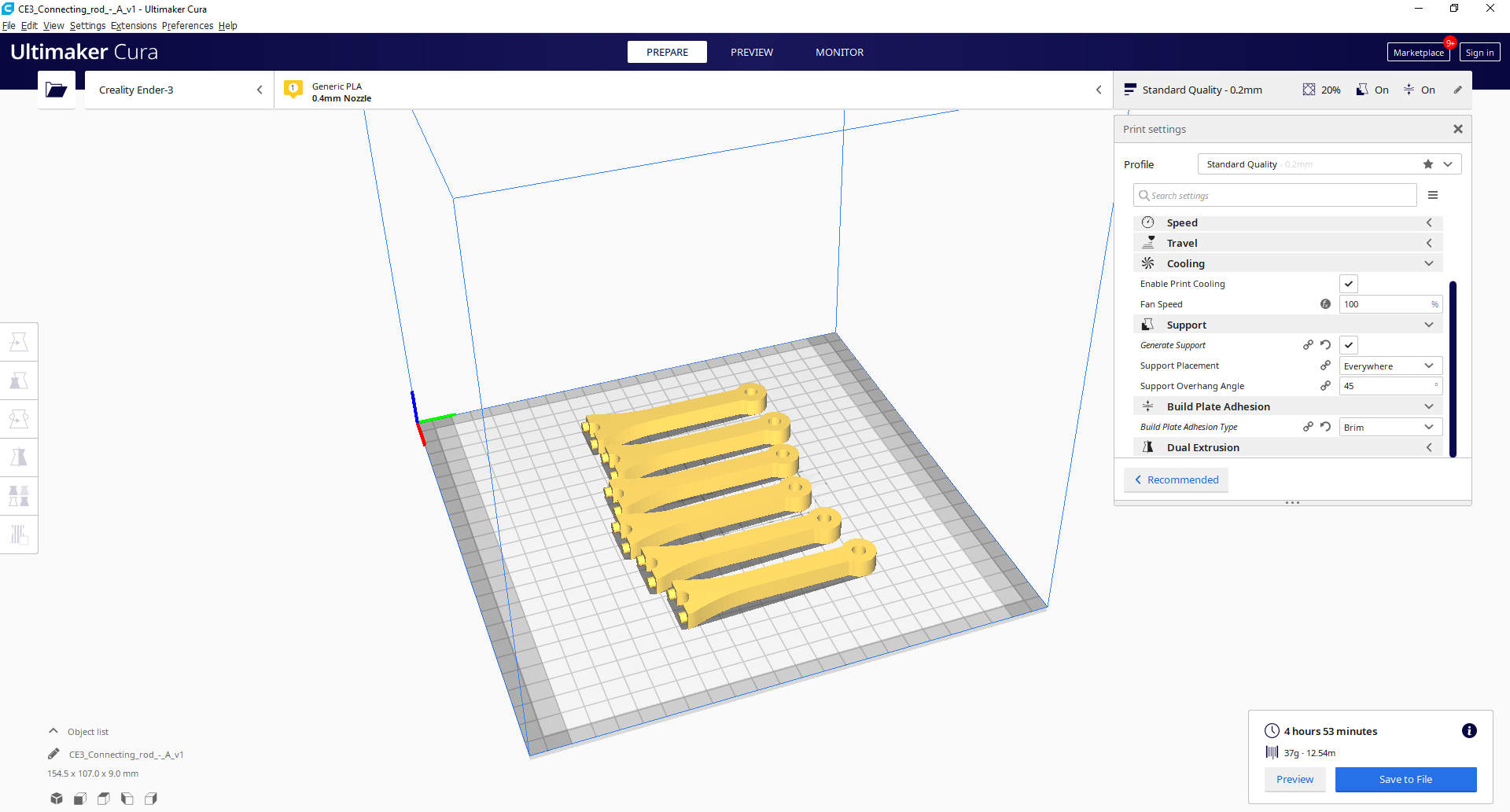Select CE3_Connecting_rod_-_A_v1 in object list
The image size is (1510, 812).
click(127, 755)
